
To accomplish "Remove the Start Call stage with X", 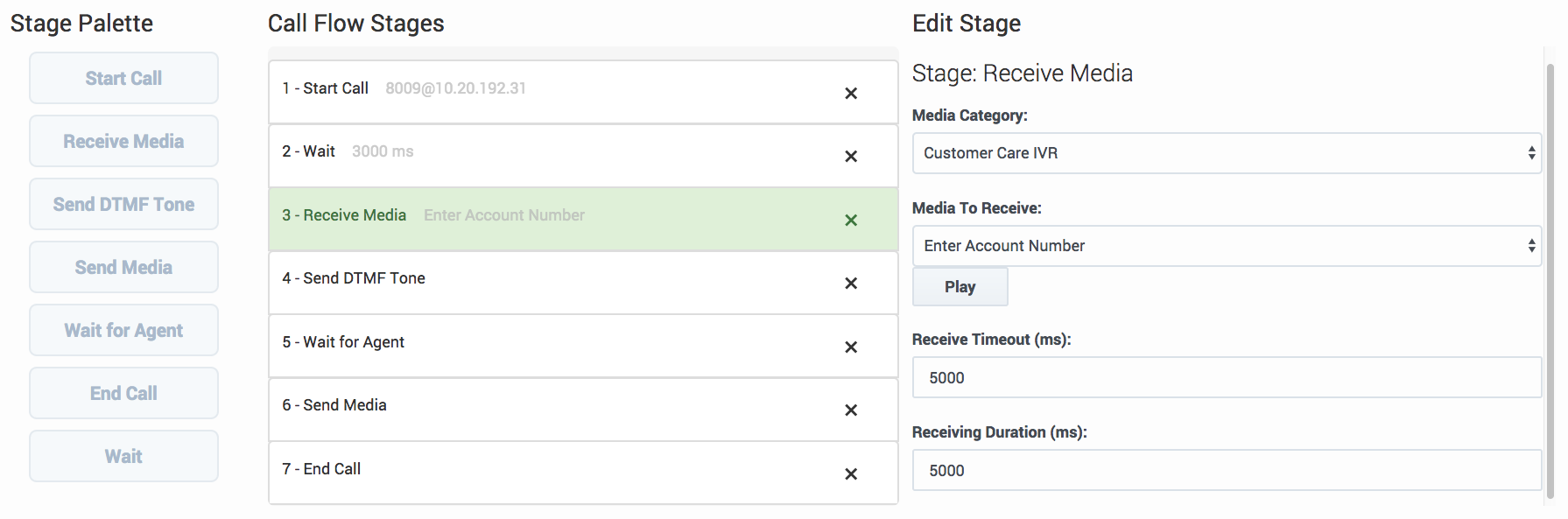I will pos(850,94).
